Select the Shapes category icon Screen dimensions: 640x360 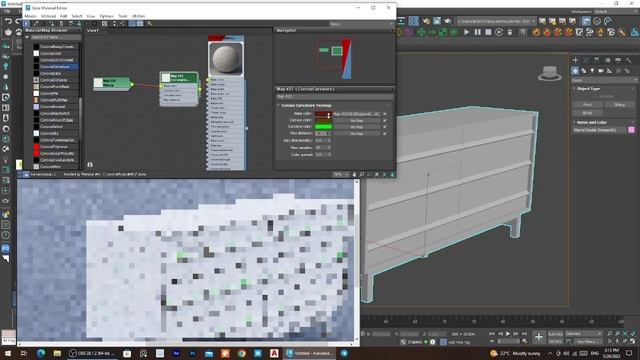pyautogui.click(x=584, y=71)
